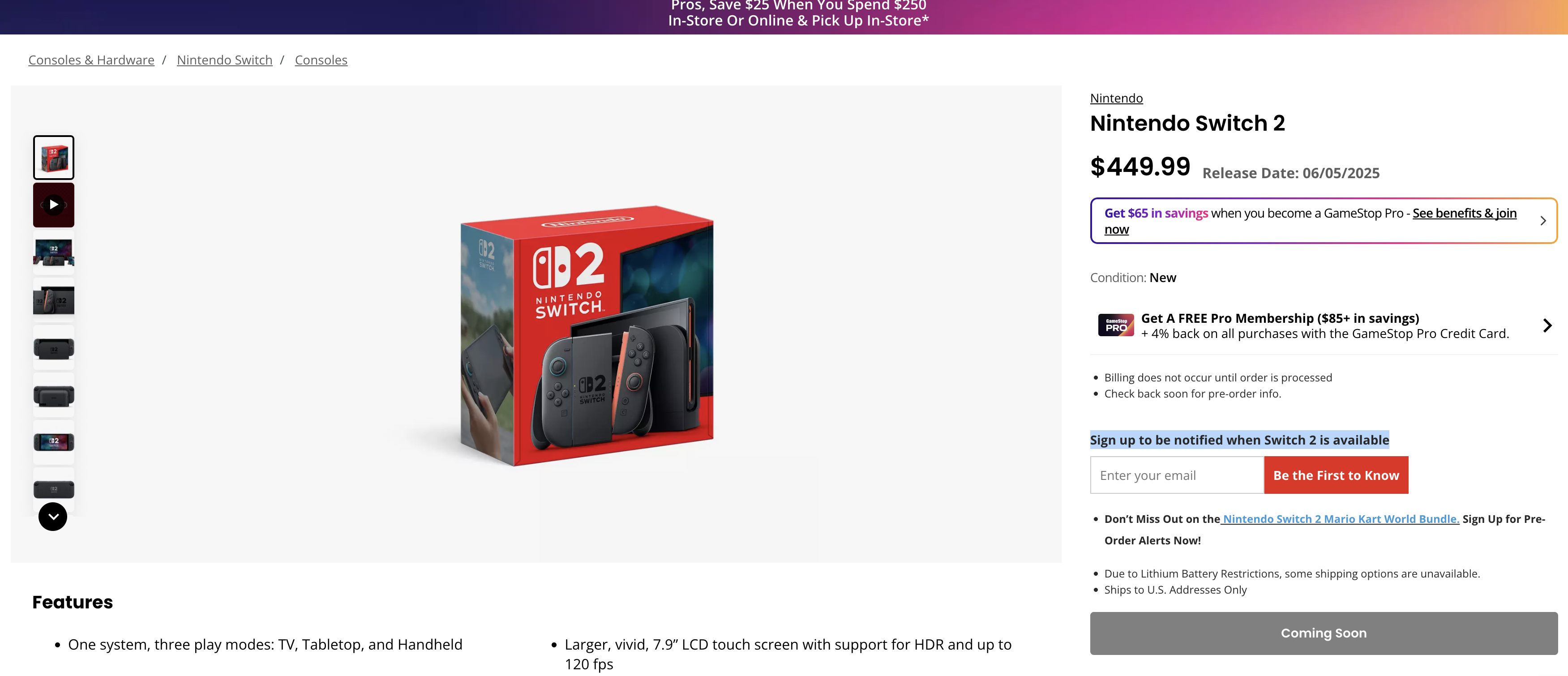
Task: Open the Mario Kart World Bundle link
Action: pyautogui.click(x=1341, y=519)
